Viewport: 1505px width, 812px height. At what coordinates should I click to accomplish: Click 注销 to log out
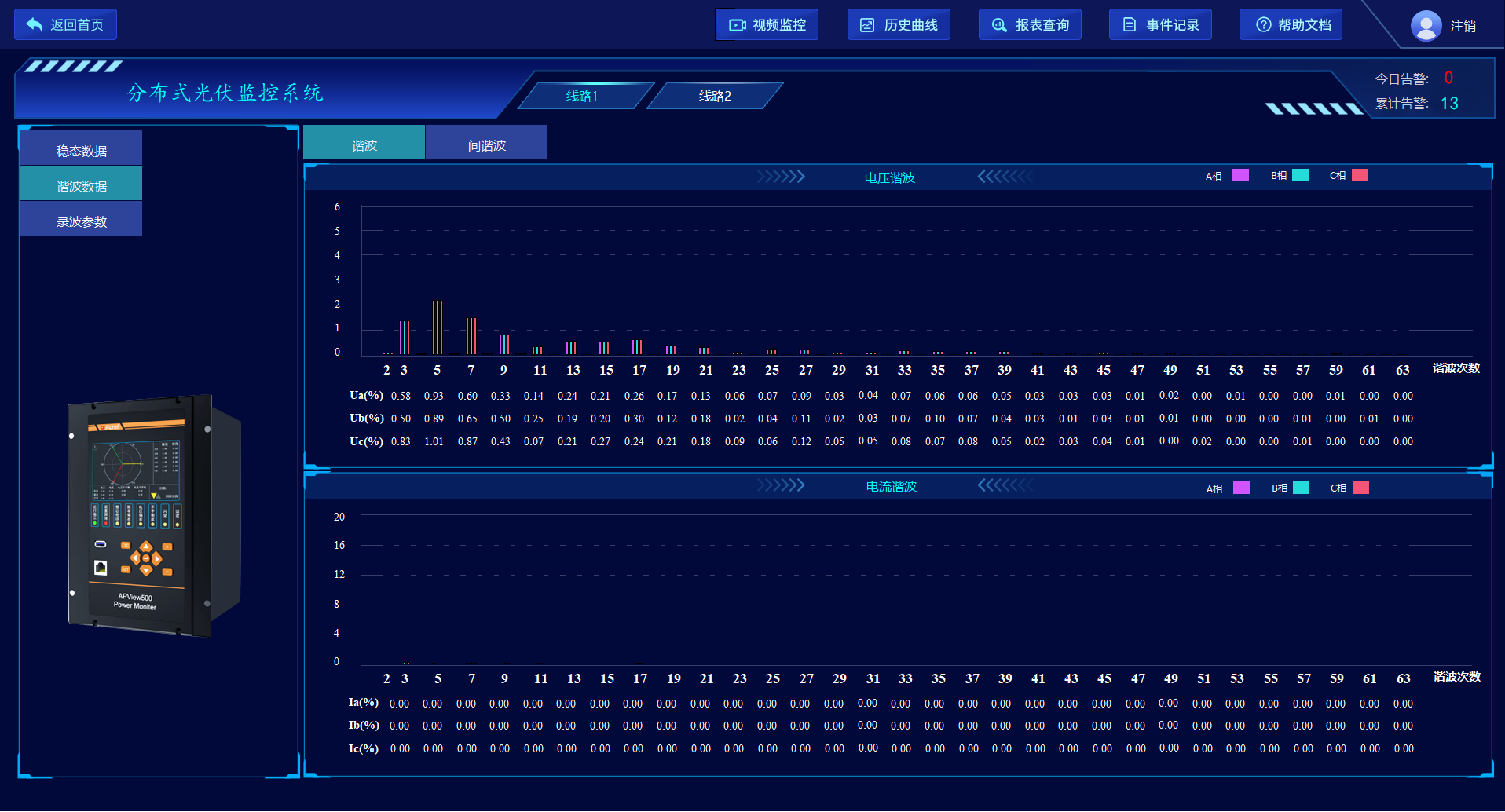[x=1463, y=27]
